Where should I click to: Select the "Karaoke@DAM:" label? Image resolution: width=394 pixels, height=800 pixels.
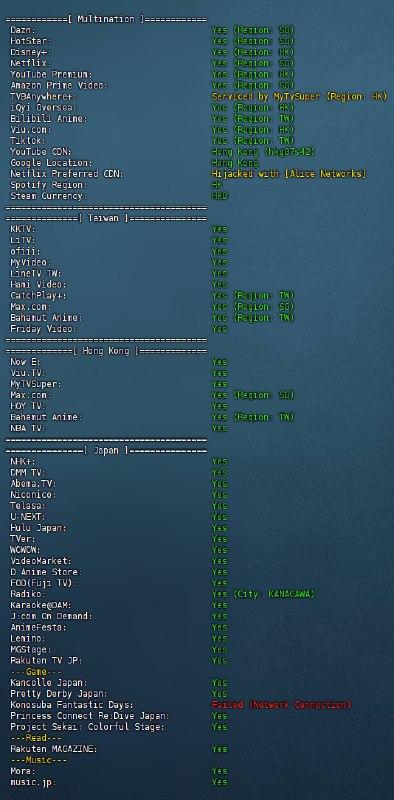(41, 605)
